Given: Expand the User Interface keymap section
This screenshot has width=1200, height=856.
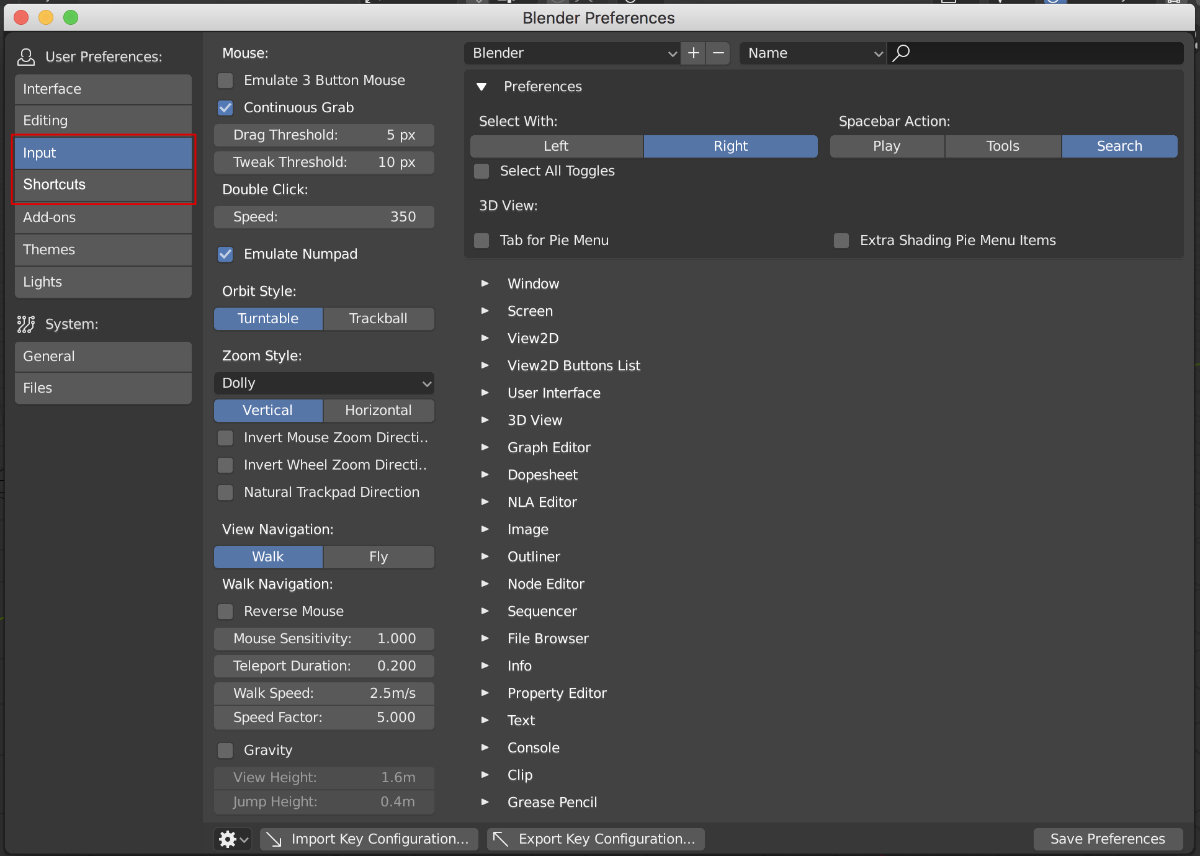Looking at the screenshot, I should 485,393.
